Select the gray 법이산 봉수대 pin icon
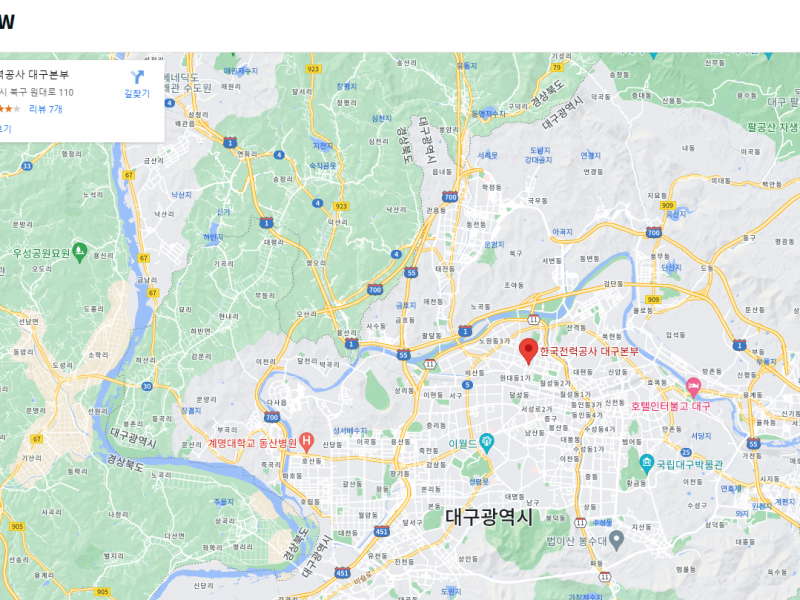 click(x=616, y=541)
